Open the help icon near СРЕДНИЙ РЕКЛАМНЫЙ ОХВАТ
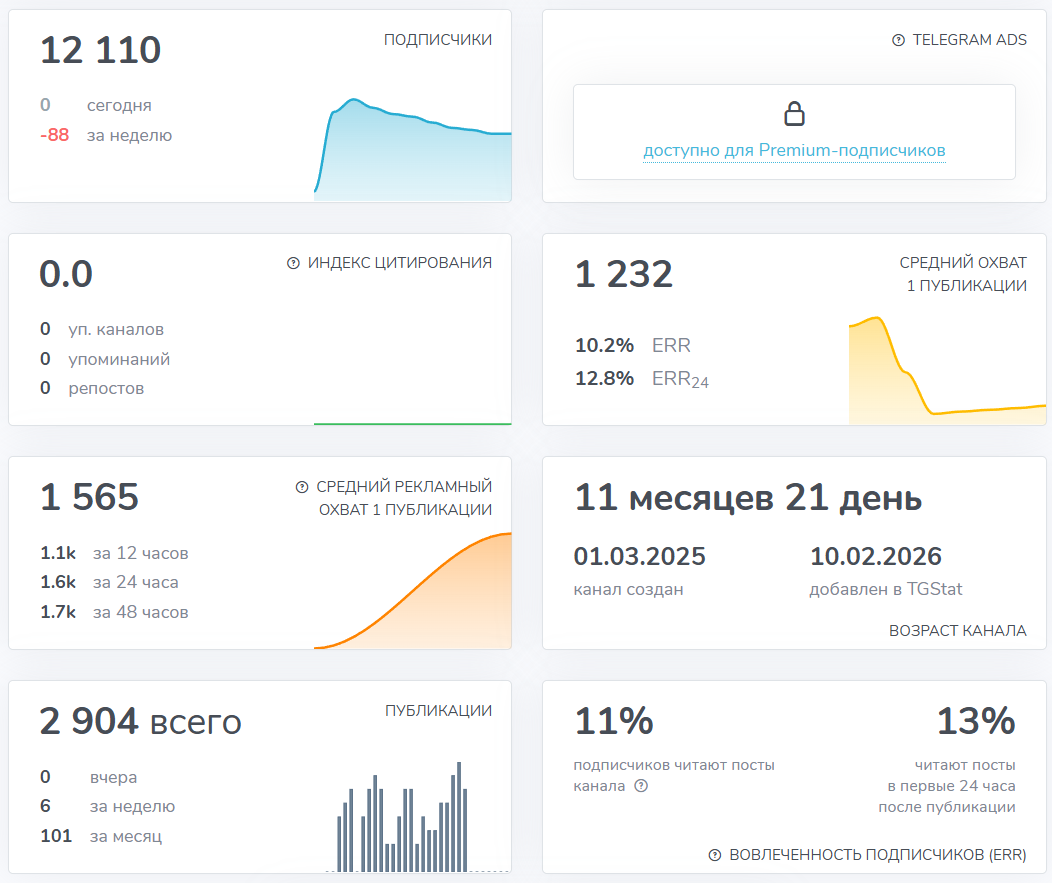1052x883 pixels. 300,487
